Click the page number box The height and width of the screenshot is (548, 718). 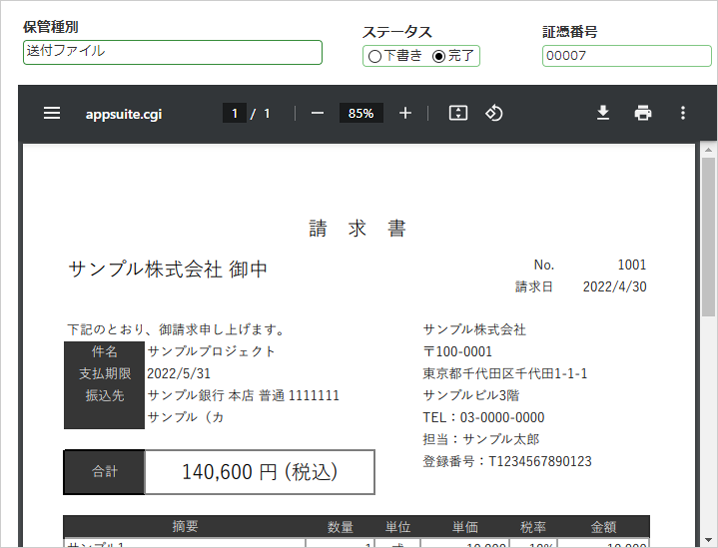point(235,113)
